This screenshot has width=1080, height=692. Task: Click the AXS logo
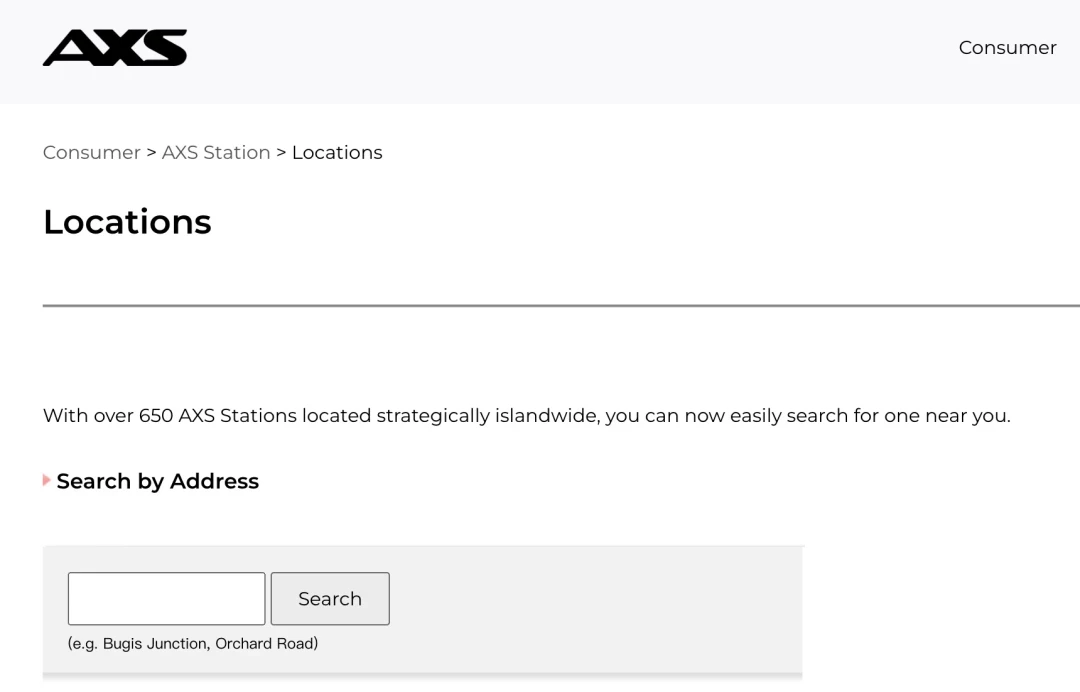[115, 48]
